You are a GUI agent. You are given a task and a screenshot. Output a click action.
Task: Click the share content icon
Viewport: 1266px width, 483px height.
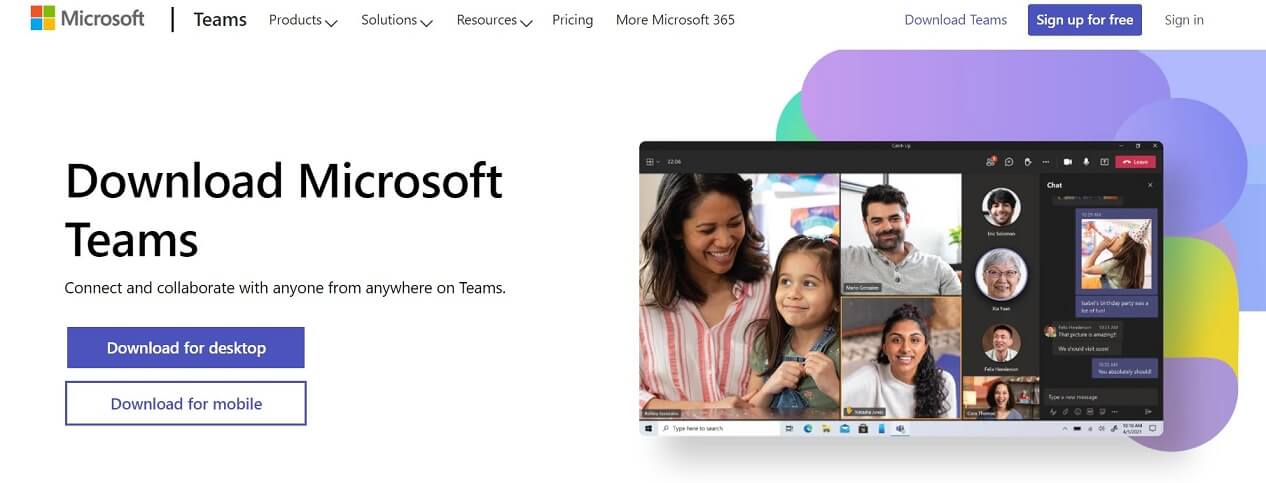(x=1104, y=162)
